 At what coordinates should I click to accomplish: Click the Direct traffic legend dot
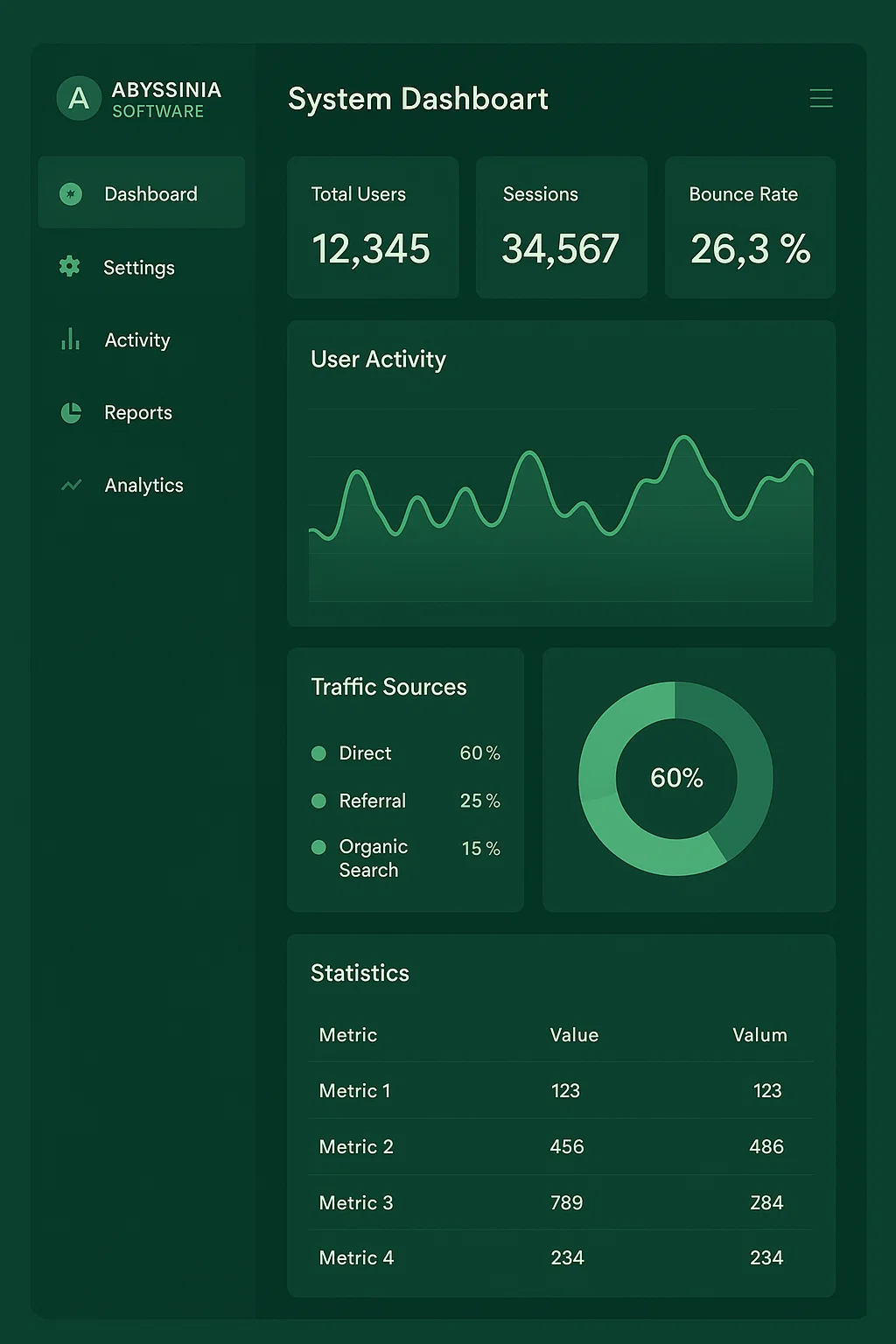click(x=319, y=753)
